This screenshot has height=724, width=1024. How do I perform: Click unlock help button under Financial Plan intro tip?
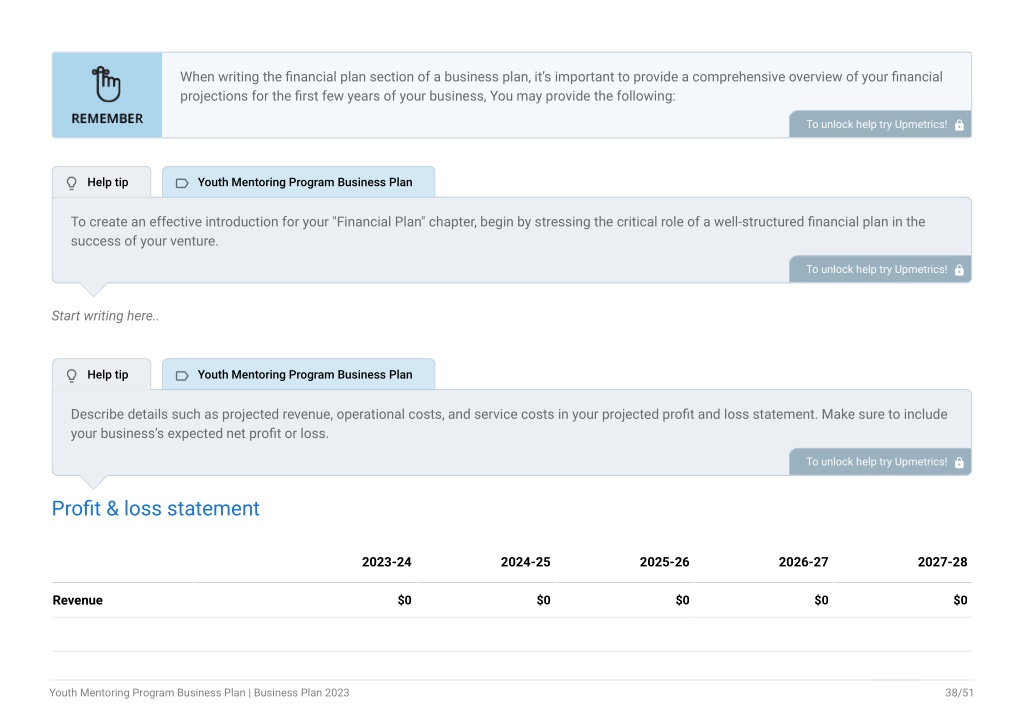point(880,269)
